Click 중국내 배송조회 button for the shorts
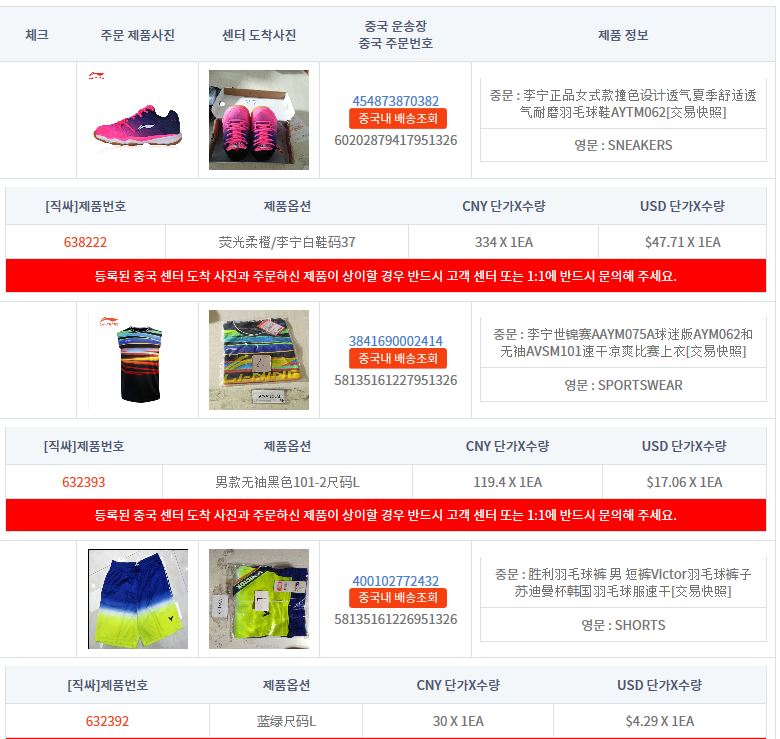Screen dimensions: 780x739 pos(398,597)
